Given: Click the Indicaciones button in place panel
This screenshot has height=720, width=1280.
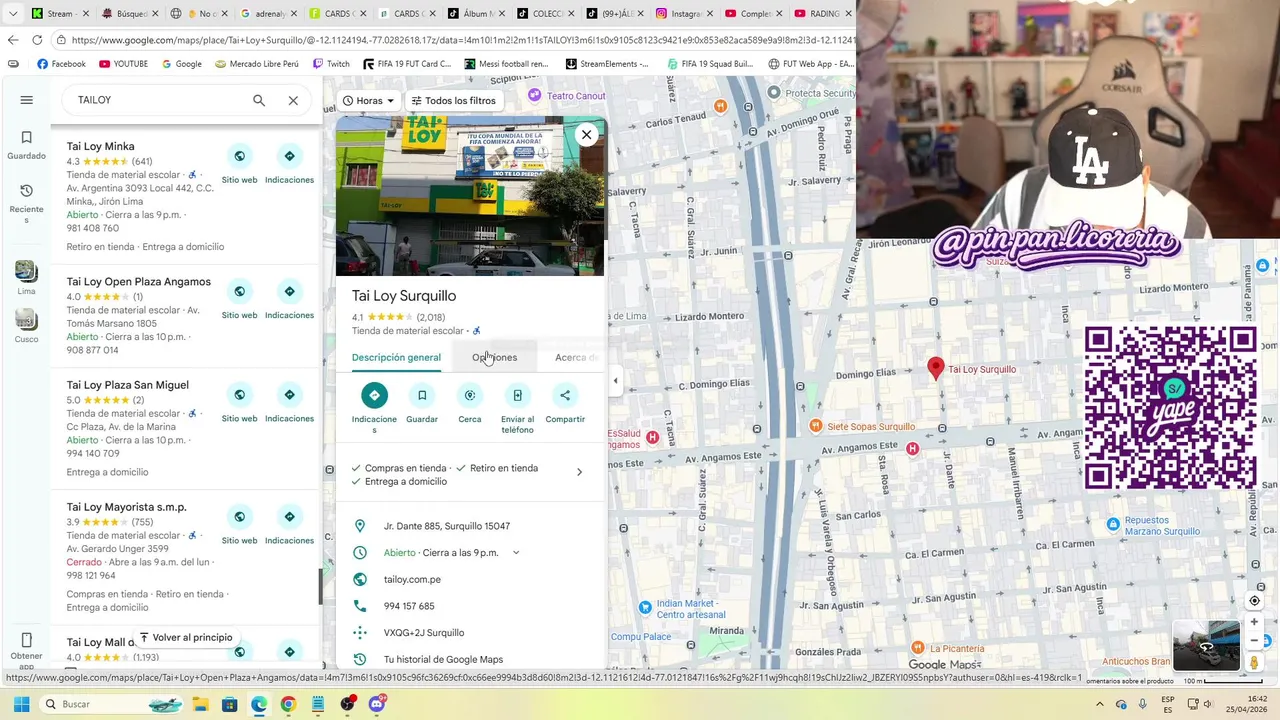Looking at the screenshot, I should coord(374,409).
